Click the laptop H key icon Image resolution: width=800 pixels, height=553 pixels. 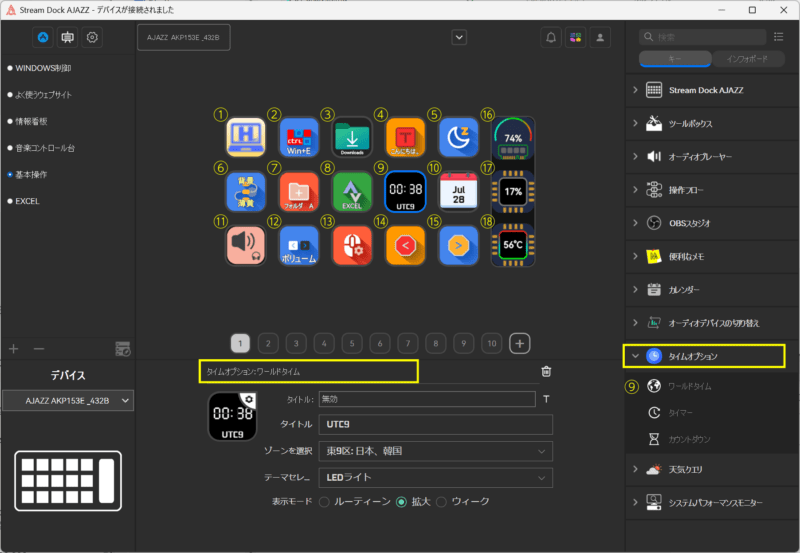click(246, 138)
